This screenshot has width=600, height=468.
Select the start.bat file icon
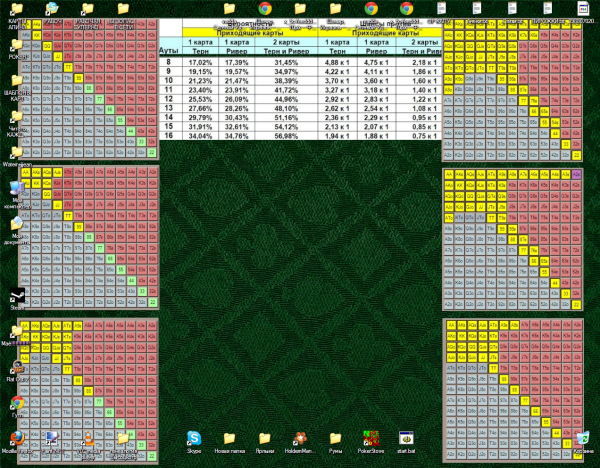pos(406,438)
